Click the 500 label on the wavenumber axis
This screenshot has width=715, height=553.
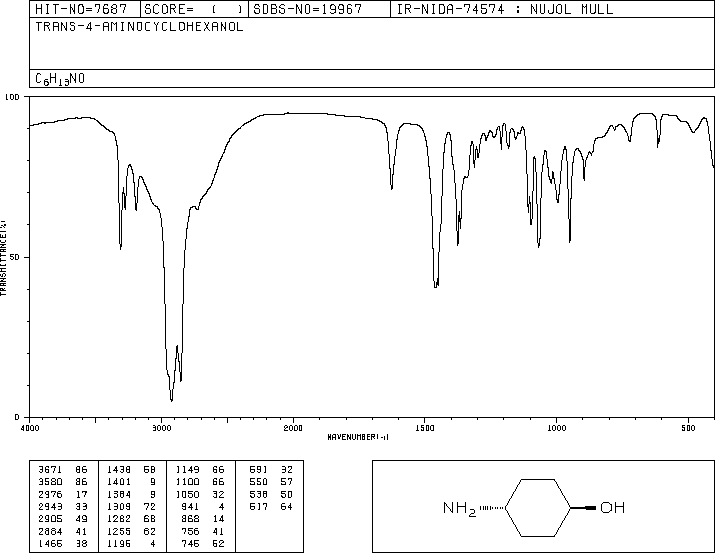pos(688,428)
